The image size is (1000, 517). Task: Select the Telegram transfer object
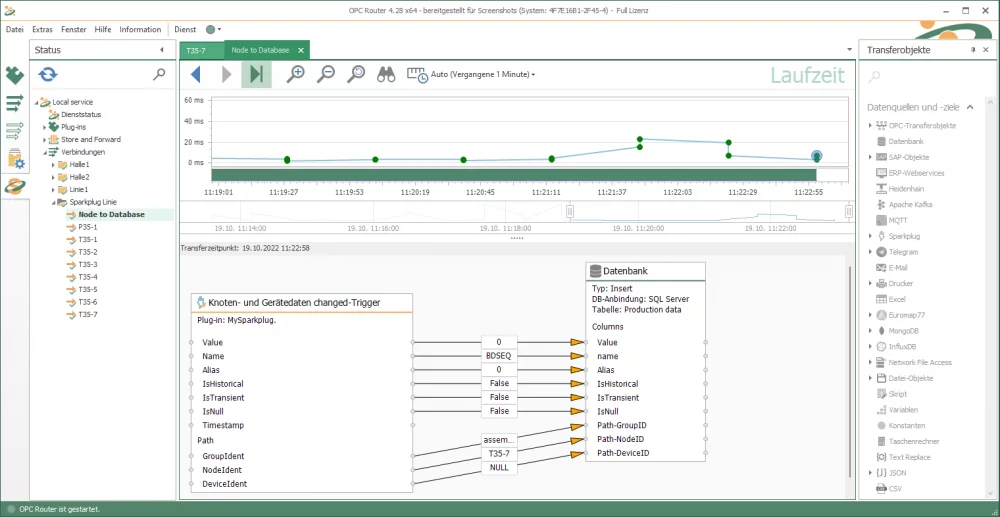903,252
